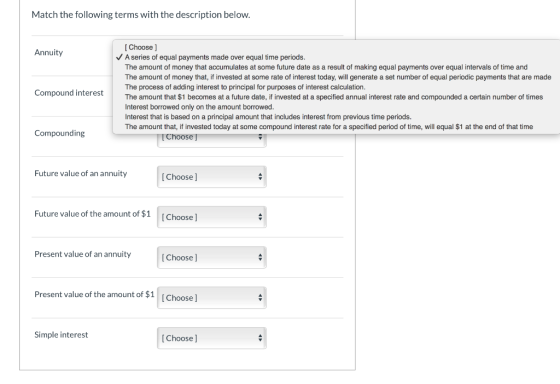Click the Compound interest term label
Image resolution: width=560 pixels, height=384 pixels.
(x=69, y=93)
